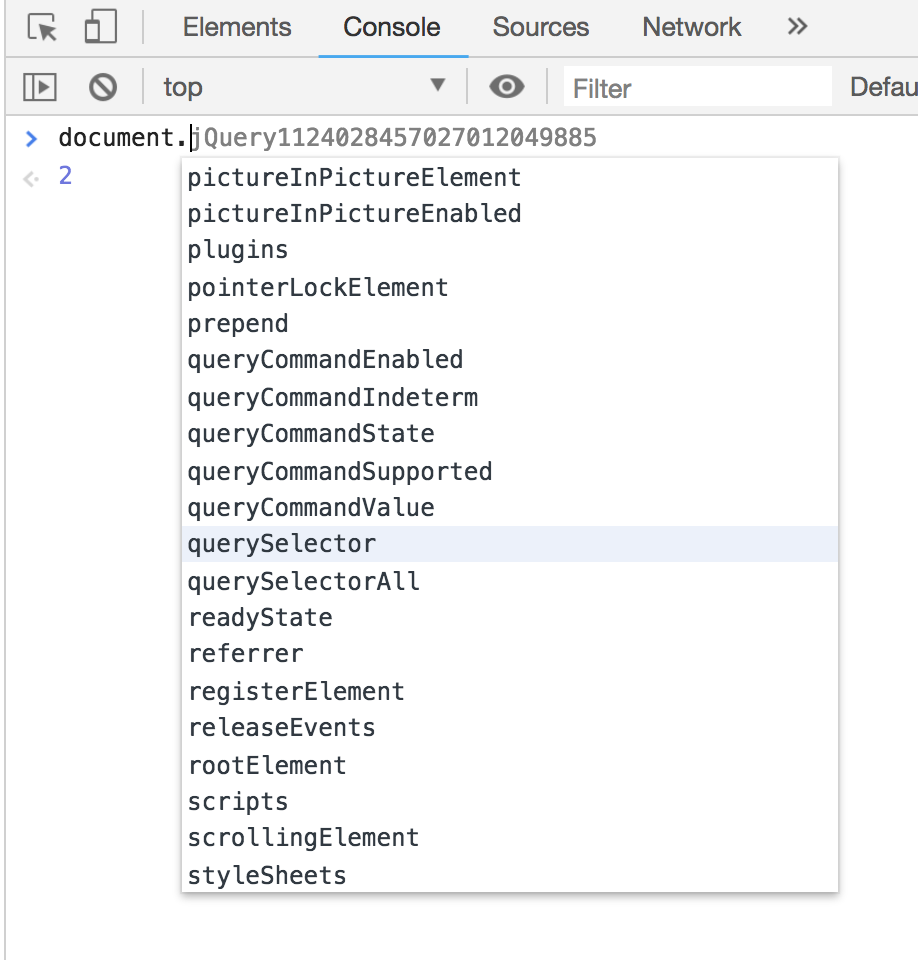The image size is (918, 960).
Task: Switch to the Sources tab
Action: [541, 27]
